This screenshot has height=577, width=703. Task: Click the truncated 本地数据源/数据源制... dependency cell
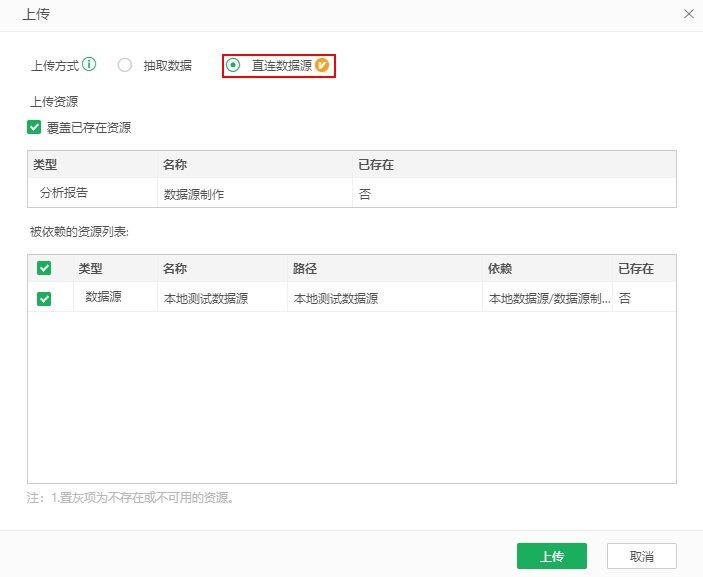(547, 298)
